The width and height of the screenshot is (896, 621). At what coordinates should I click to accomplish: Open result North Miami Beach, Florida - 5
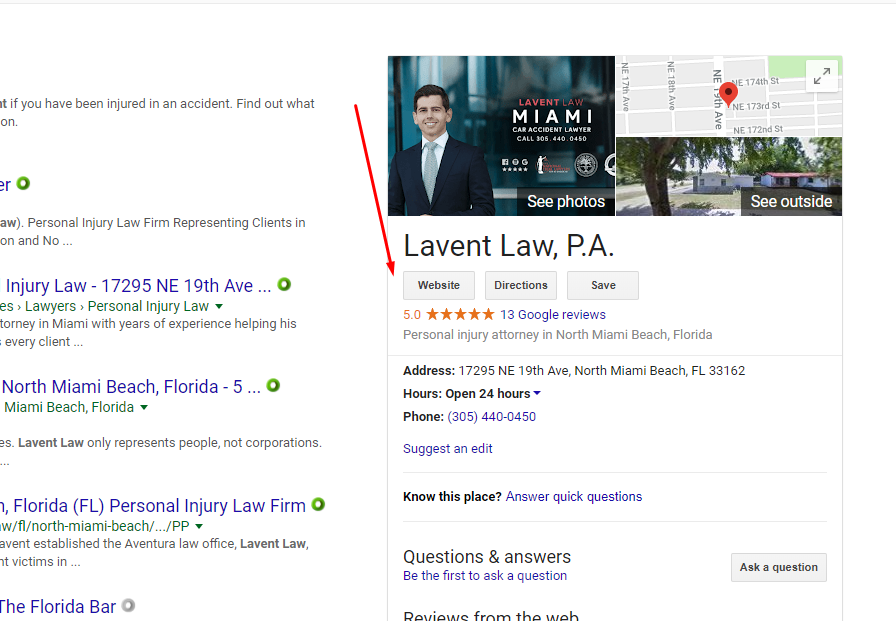tap(131, 387)
